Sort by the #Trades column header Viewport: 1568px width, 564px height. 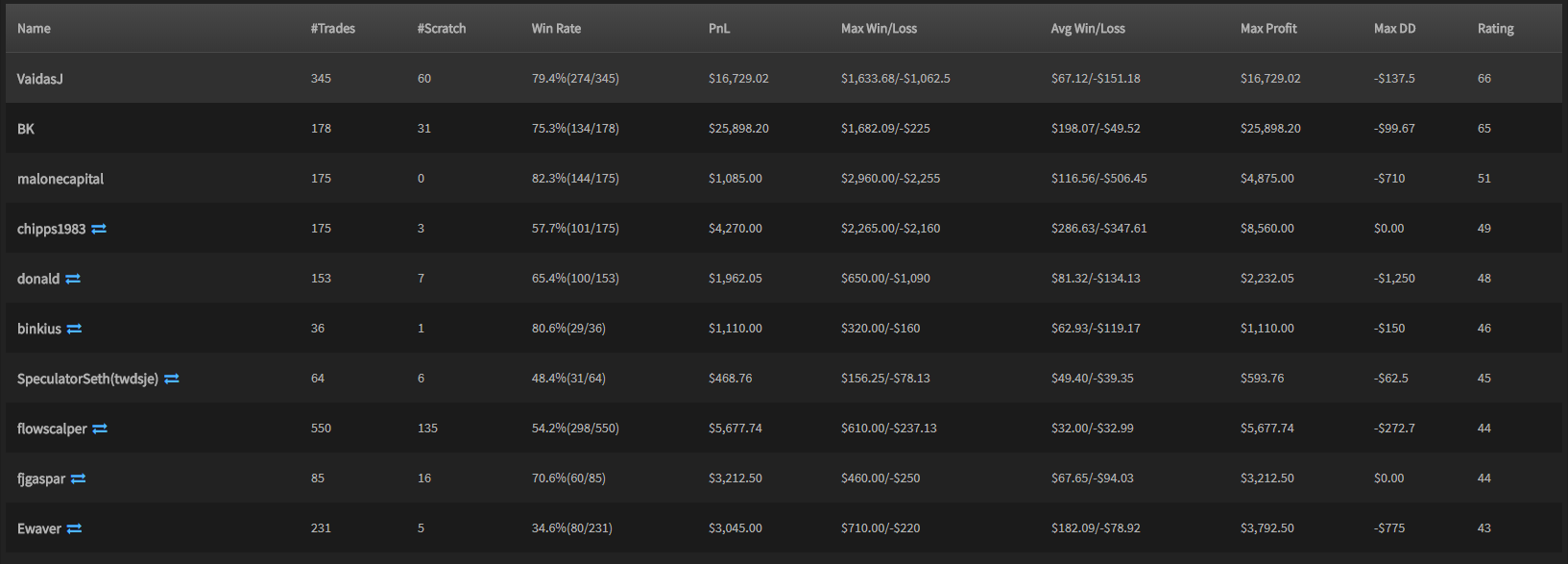point(333,29)
